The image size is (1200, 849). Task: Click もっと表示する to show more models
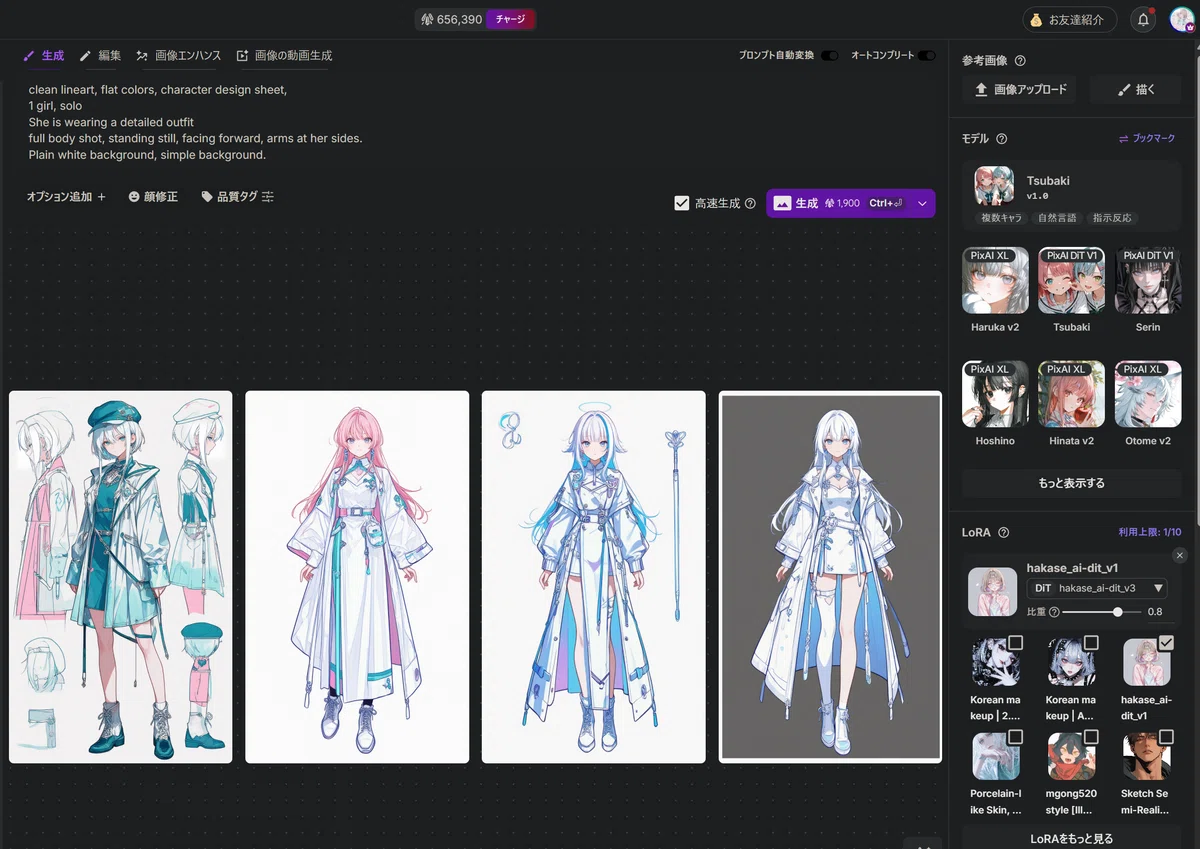tap(1071, 483)
